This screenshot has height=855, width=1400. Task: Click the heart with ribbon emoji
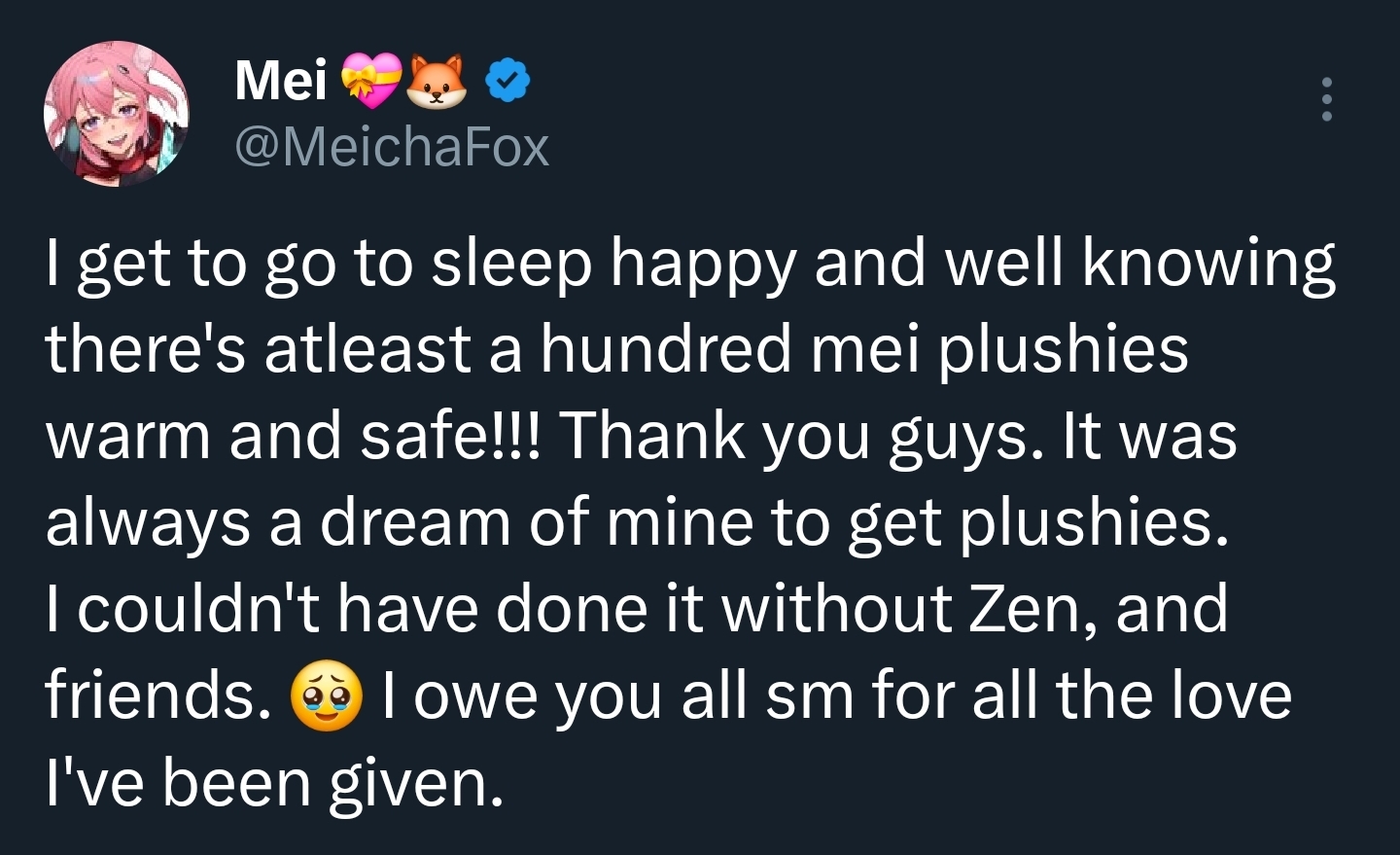tap(371, 81)
